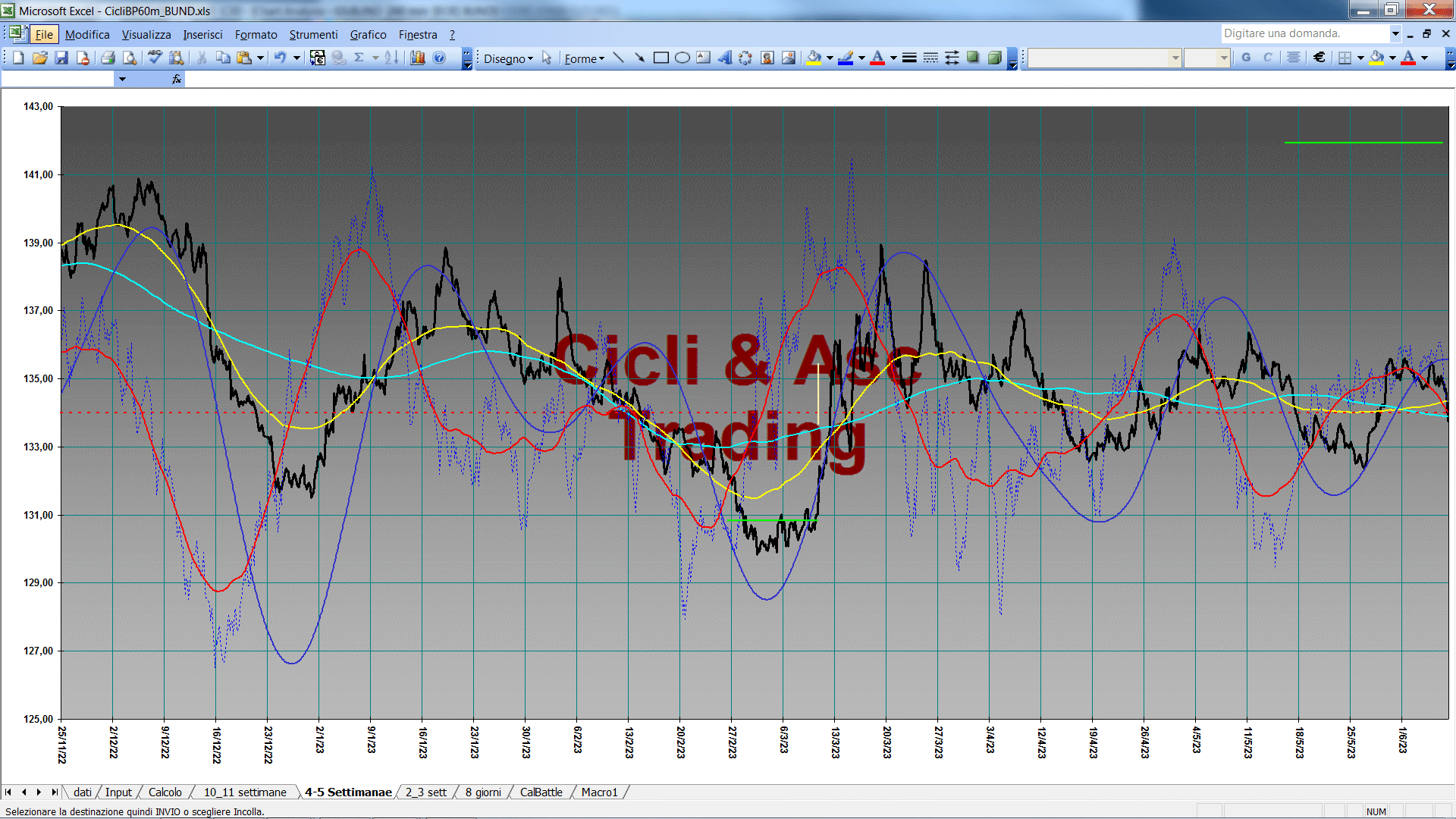
Task: Click the Permission document icon
Action: (83, 58)
